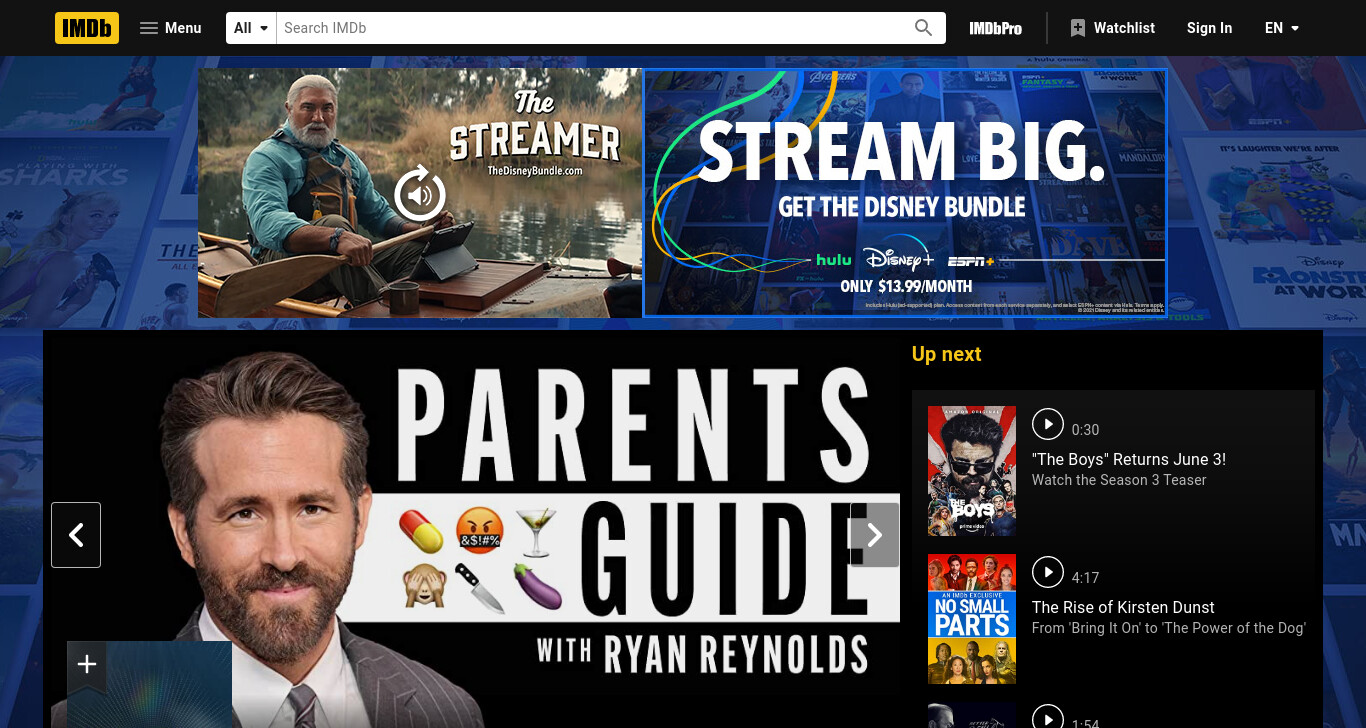The height and width of the screenshot is (728, 1366).
Task: Open IMDbPro link
Action: click(995, 28)
